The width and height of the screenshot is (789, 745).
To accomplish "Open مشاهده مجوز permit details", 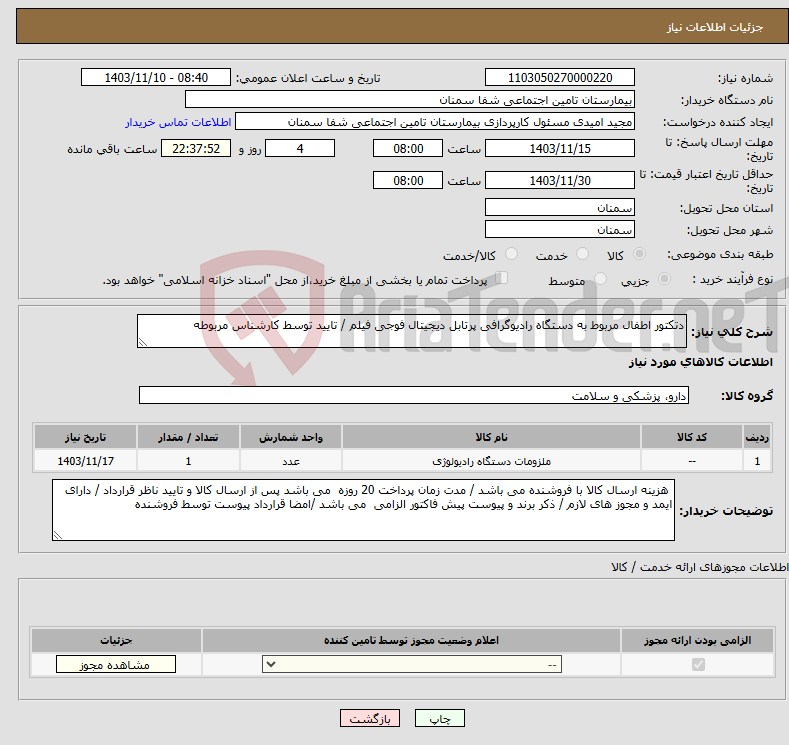I will tap(115, 665).
